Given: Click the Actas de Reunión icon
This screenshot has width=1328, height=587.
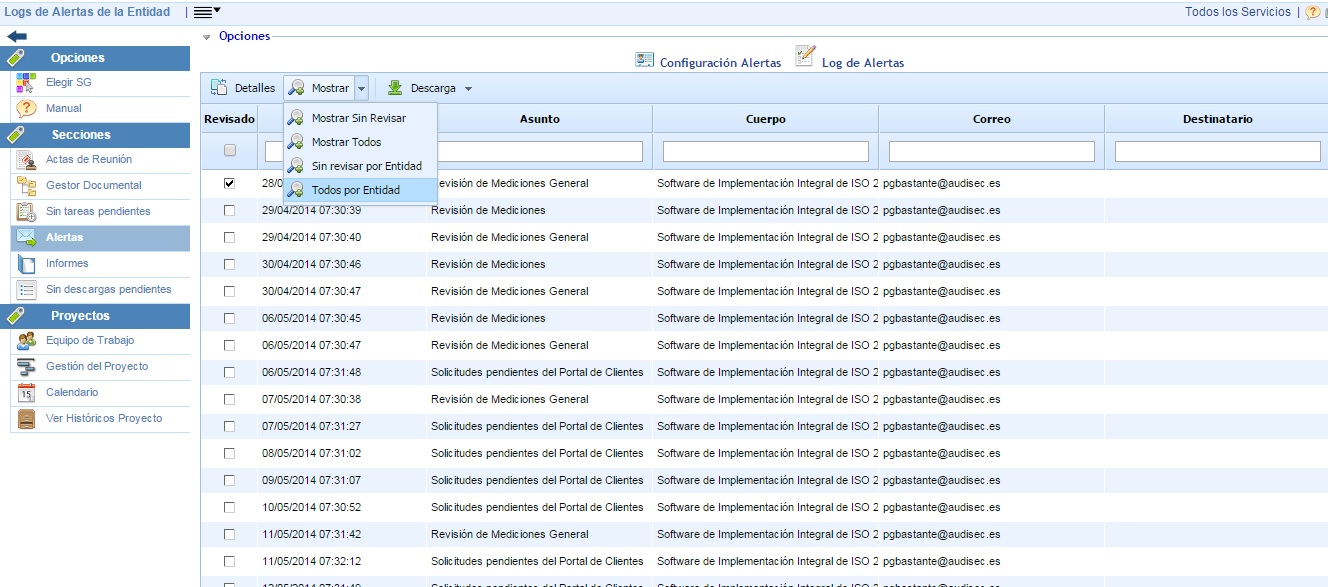Looking at the screenshot, I should [27, 160].
